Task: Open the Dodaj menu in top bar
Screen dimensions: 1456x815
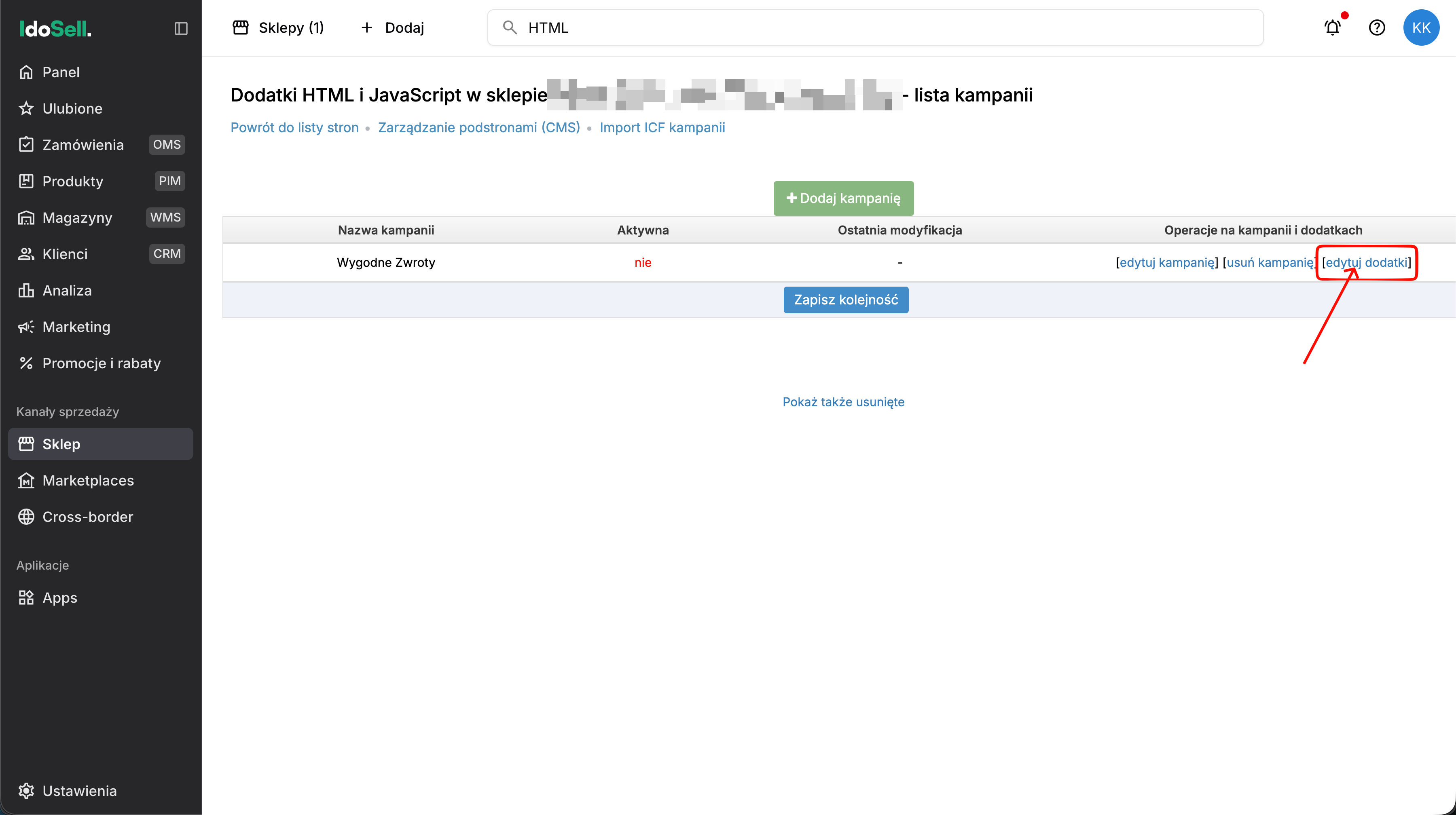Action: click(x=392, y=27)
